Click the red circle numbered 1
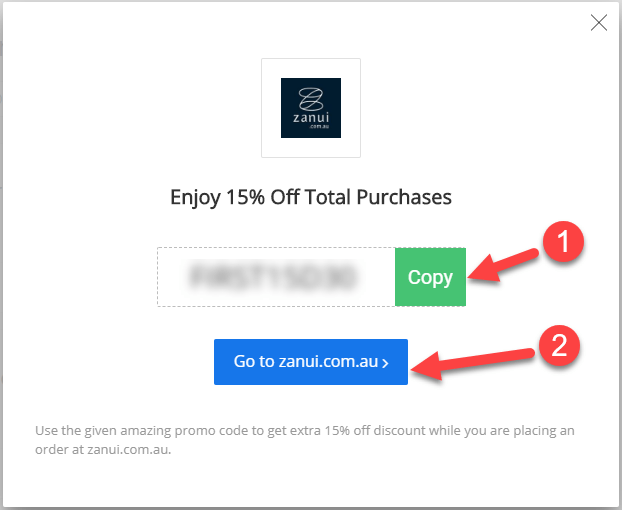 563,241
